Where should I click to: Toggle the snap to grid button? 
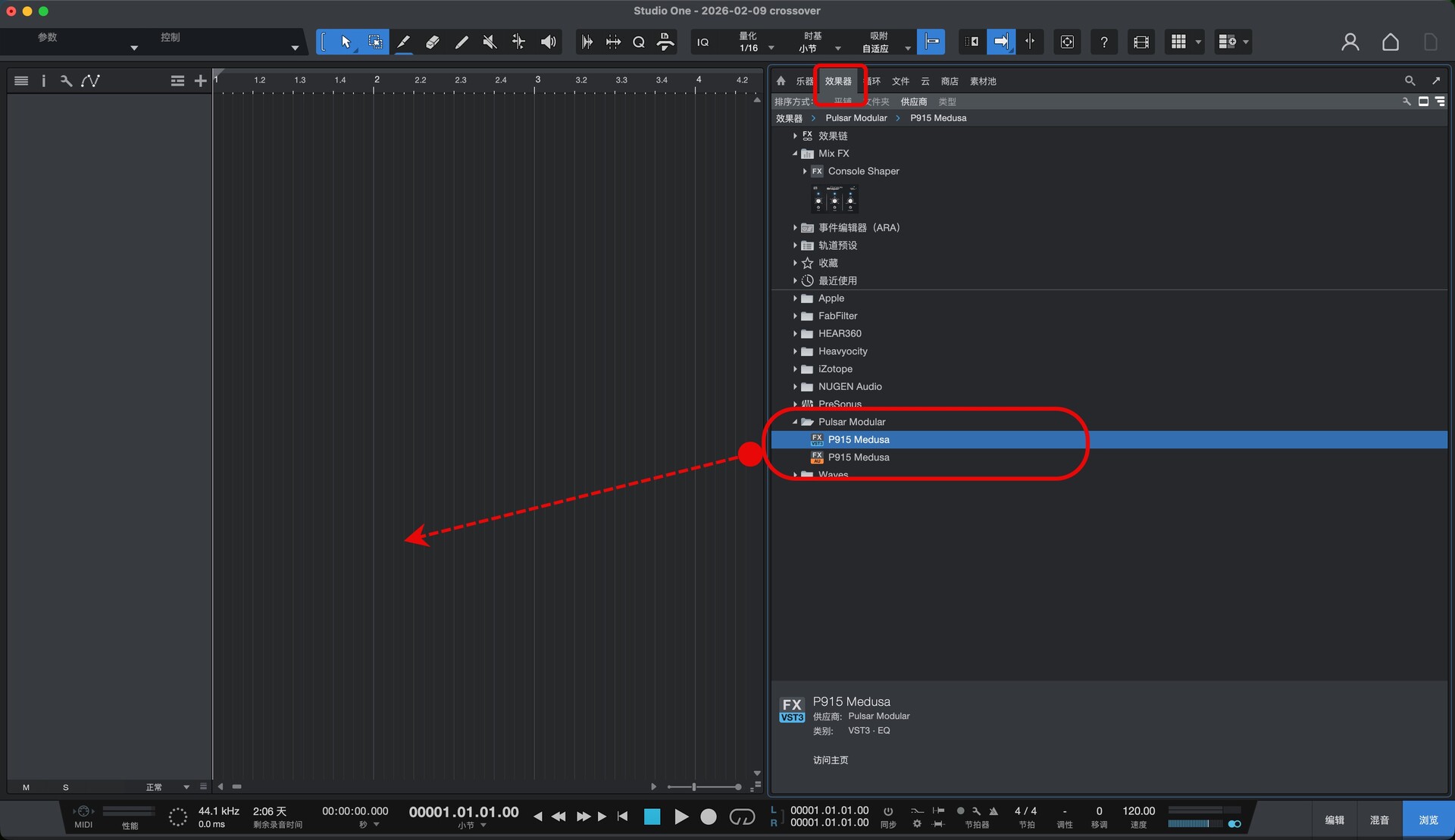pos(931,42)
